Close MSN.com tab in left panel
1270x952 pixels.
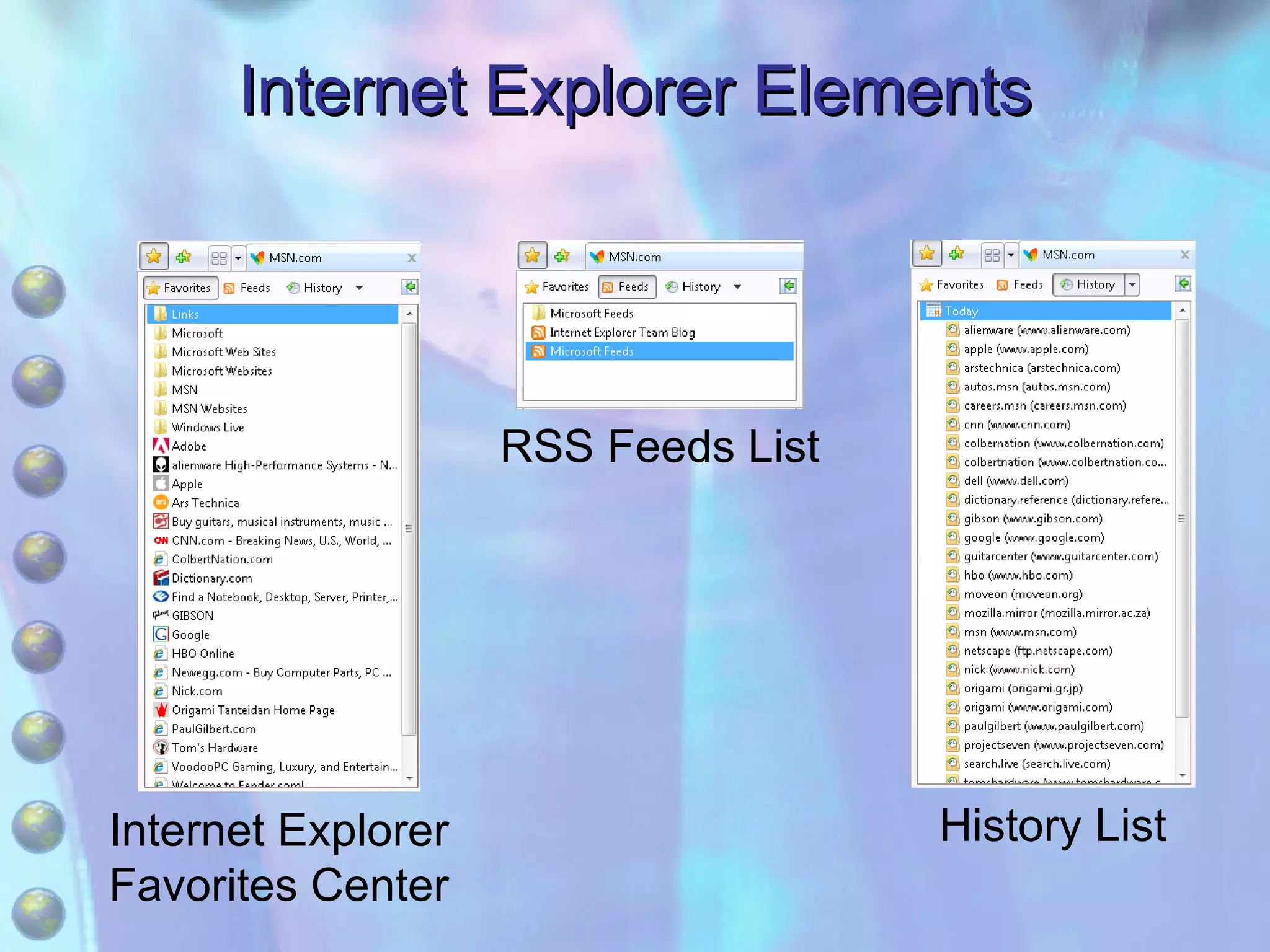coord(412,258)
